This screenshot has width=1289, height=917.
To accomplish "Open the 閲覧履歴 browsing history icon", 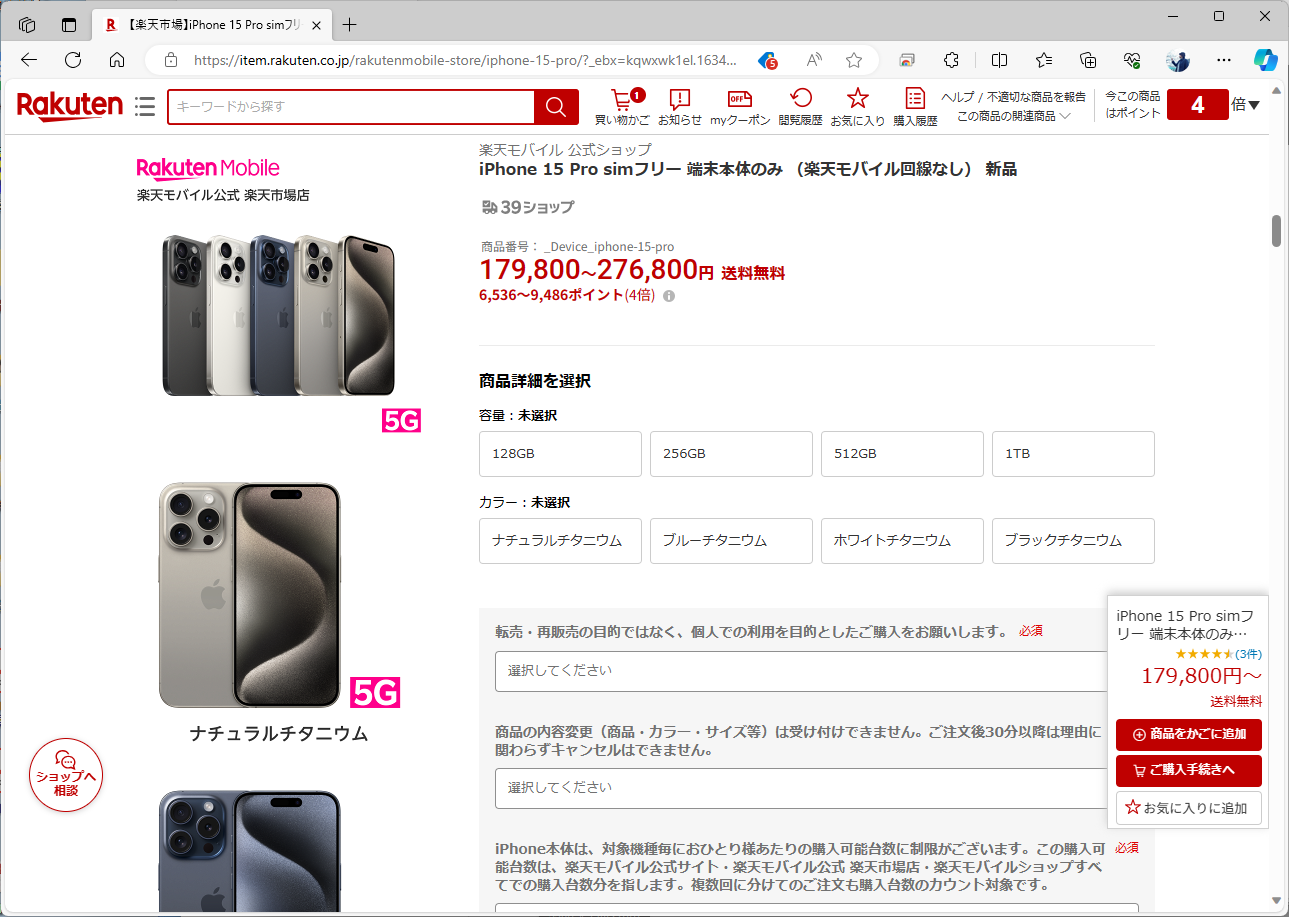I will pyautogui.click(x=800, y=107).
